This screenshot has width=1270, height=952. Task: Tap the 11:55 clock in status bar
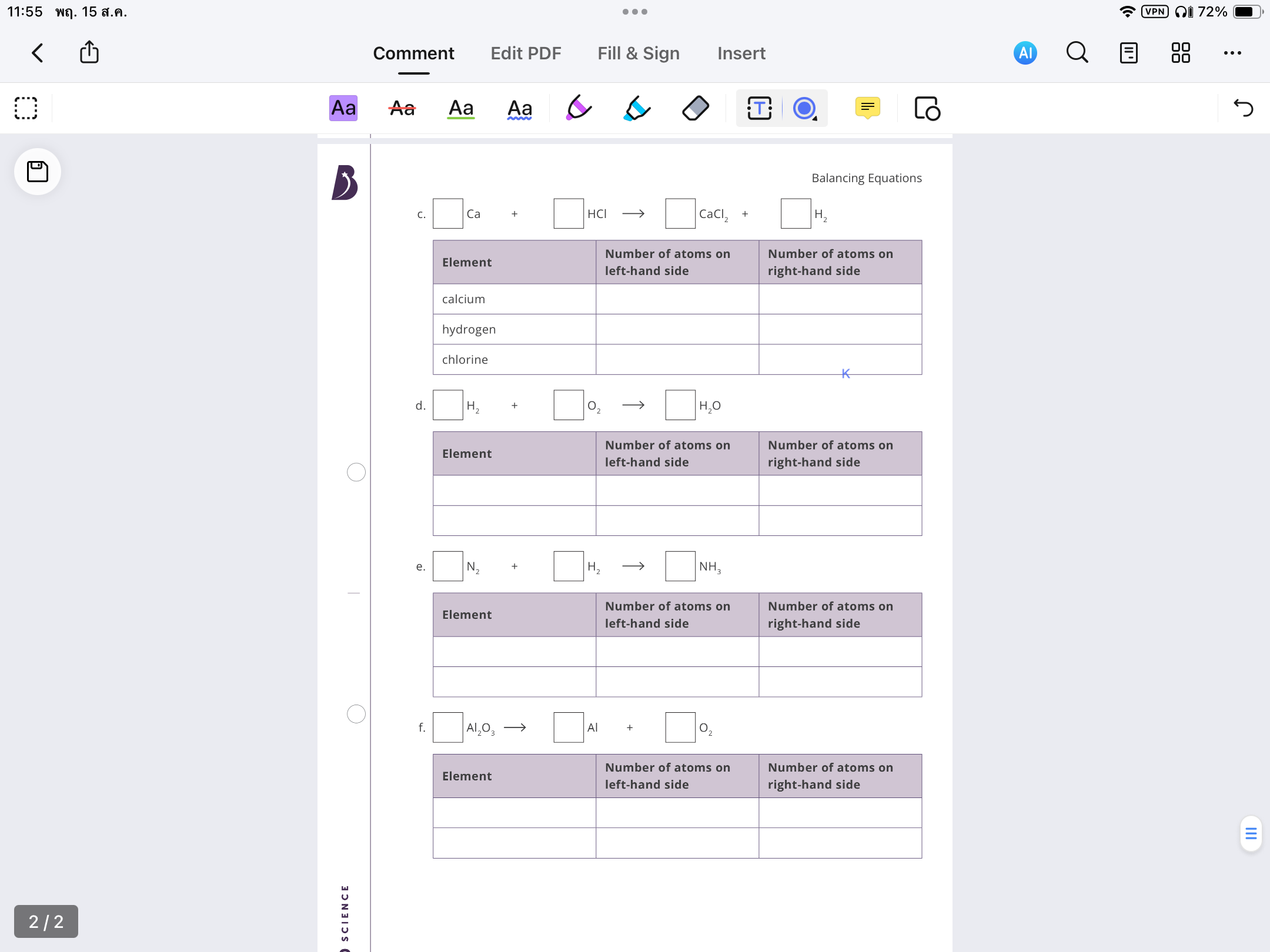[x=25, y=12]
